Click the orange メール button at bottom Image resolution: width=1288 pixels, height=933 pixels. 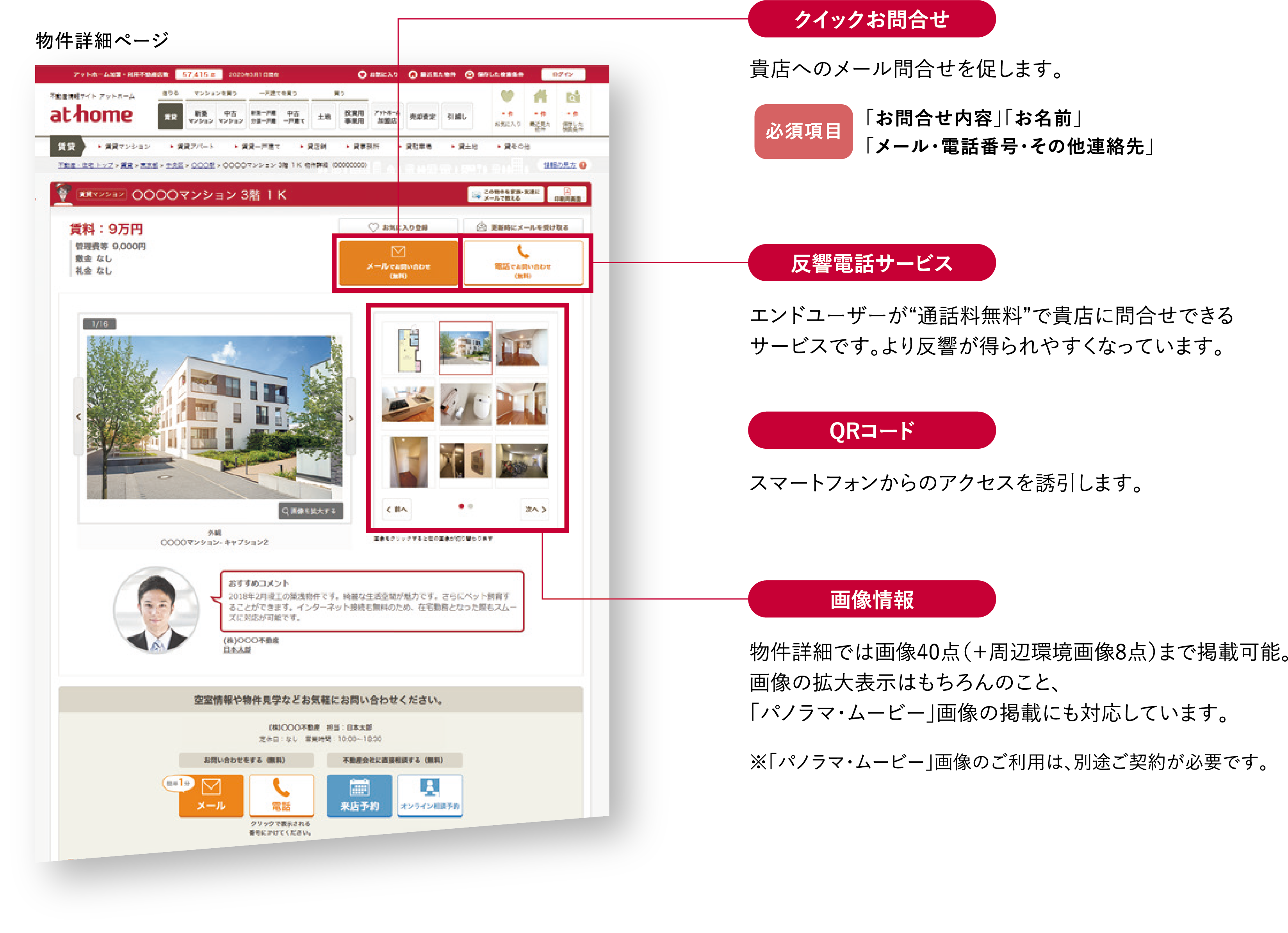pos(211,796)
